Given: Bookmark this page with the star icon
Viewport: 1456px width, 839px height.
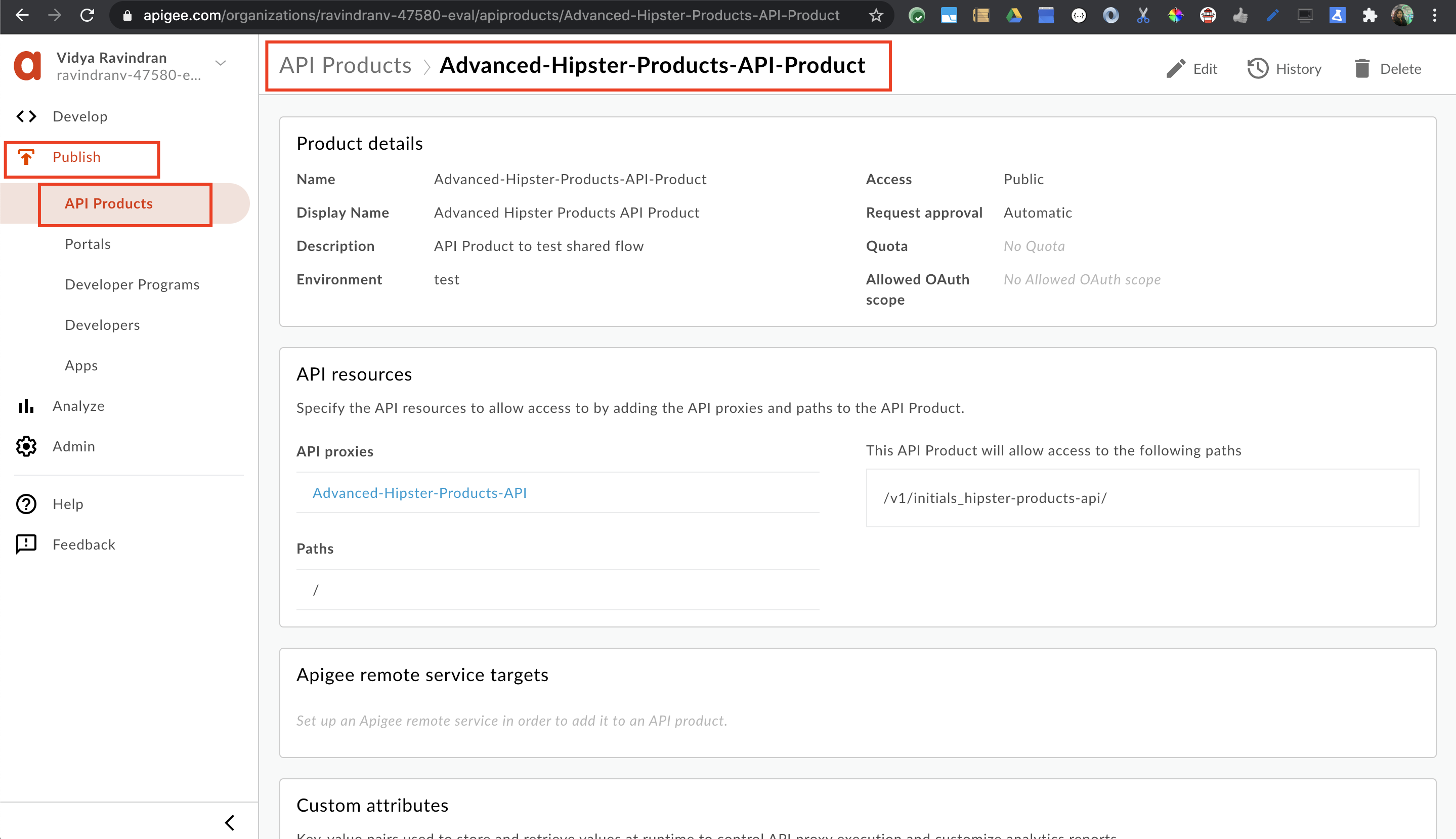Looking at the screenshot, I should (x=876, y=16).
